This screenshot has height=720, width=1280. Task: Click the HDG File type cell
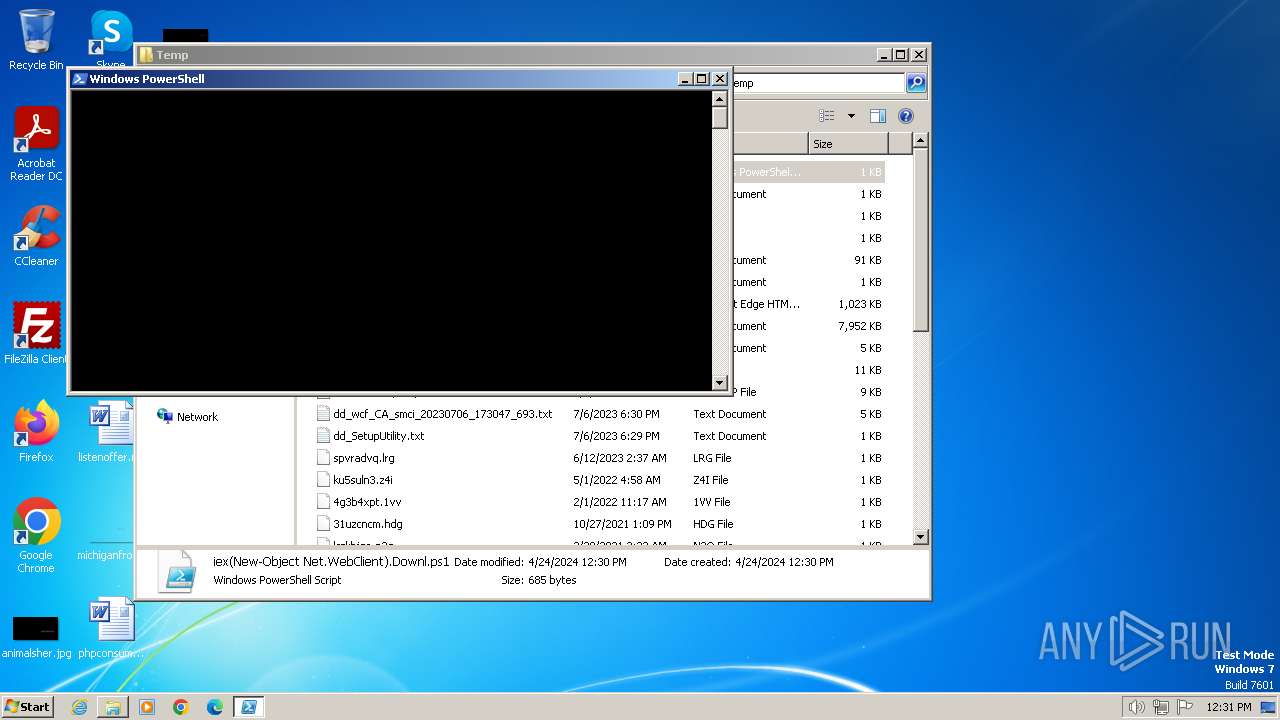713,524
